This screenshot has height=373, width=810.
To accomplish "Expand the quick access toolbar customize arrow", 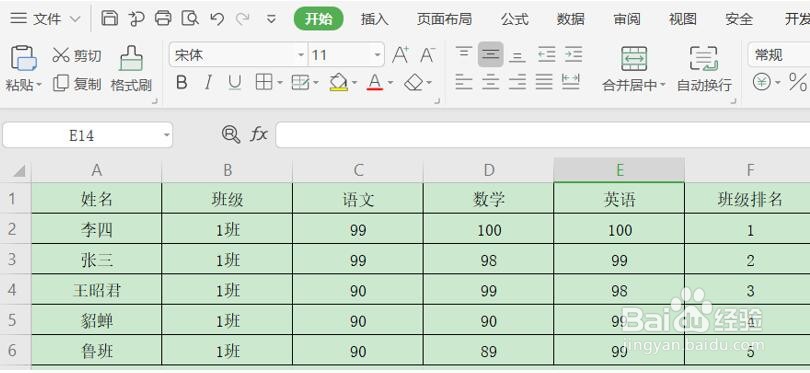I will 271,20.
